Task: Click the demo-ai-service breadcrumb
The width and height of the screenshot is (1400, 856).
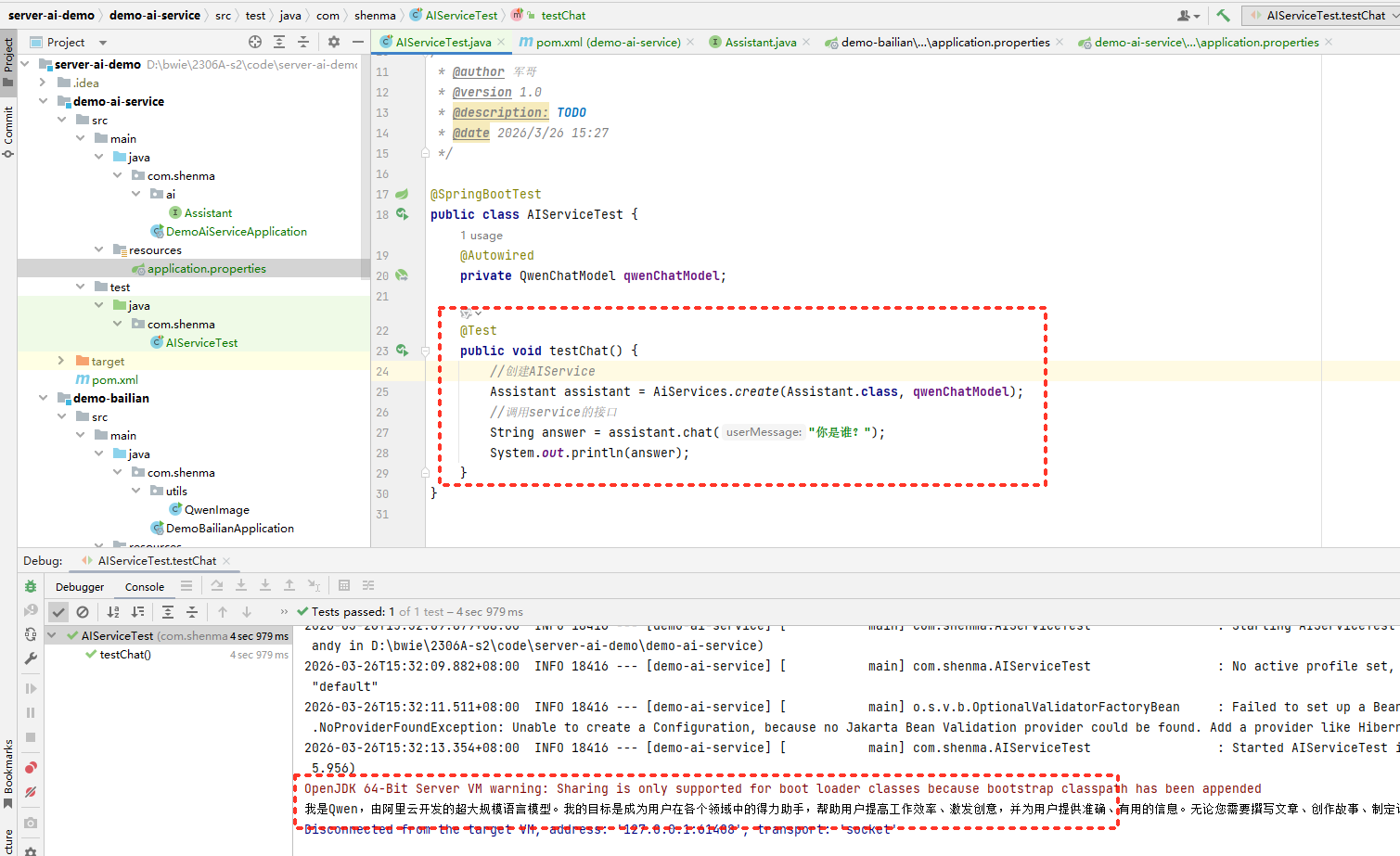Action: pos(154,16)
